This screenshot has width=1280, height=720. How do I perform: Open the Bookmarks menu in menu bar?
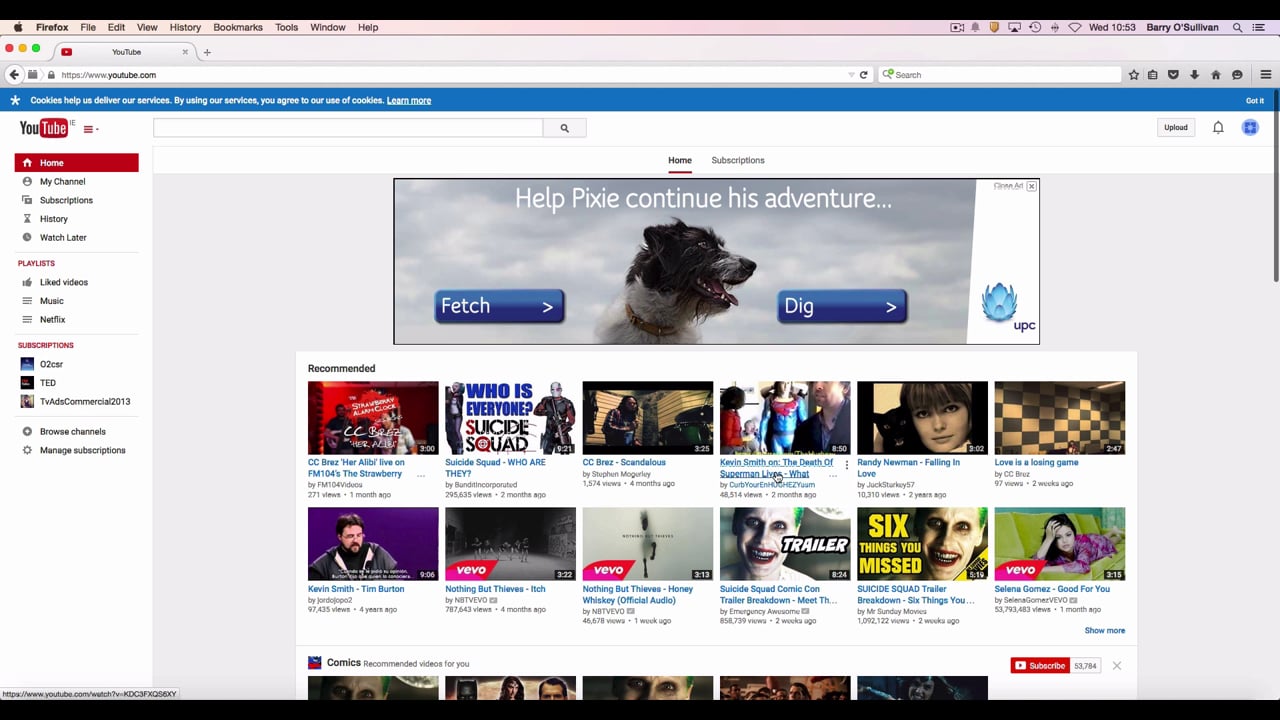[x=238, y=27]
